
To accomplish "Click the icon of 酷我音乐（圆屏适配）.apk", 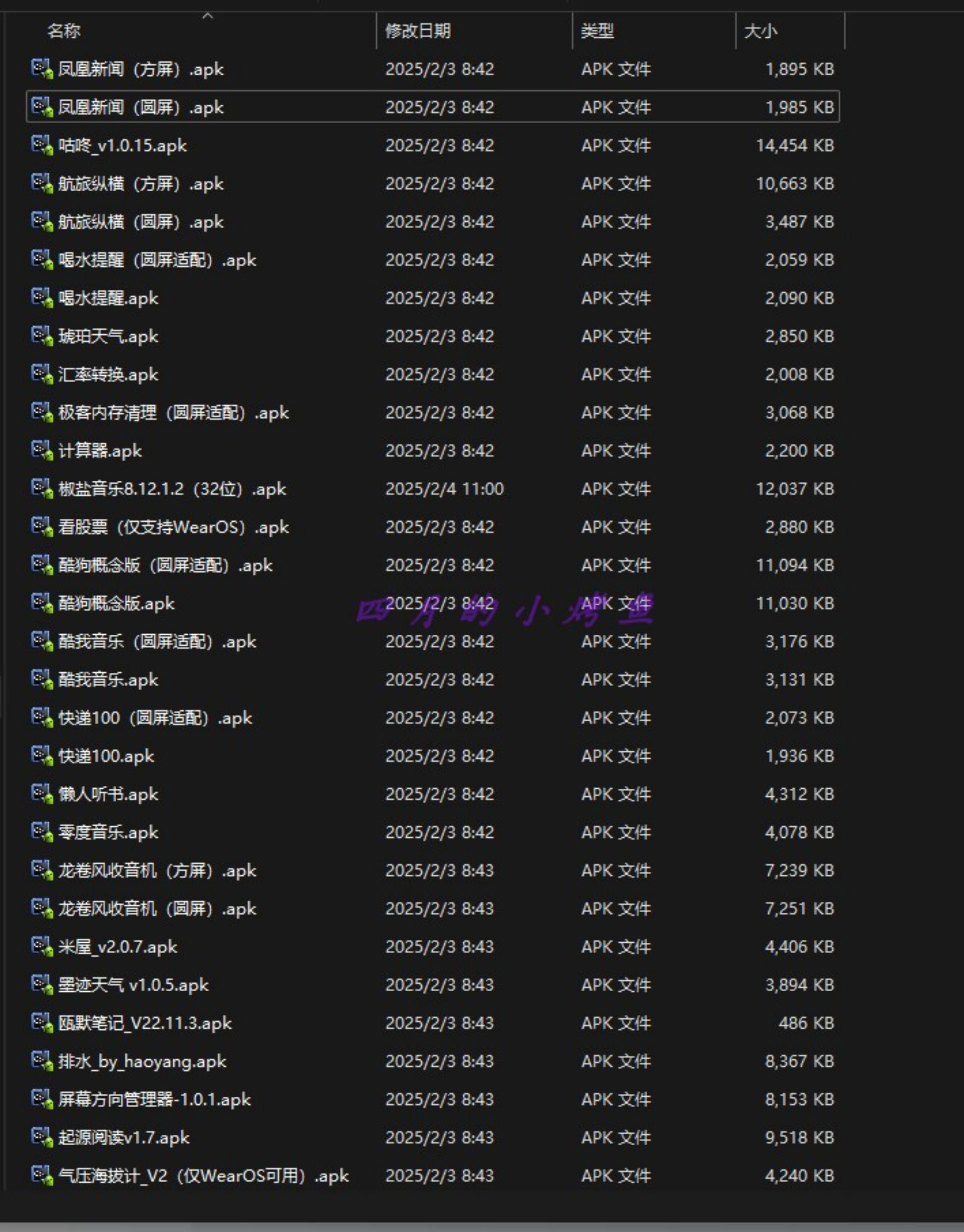I will pos(42,641).
